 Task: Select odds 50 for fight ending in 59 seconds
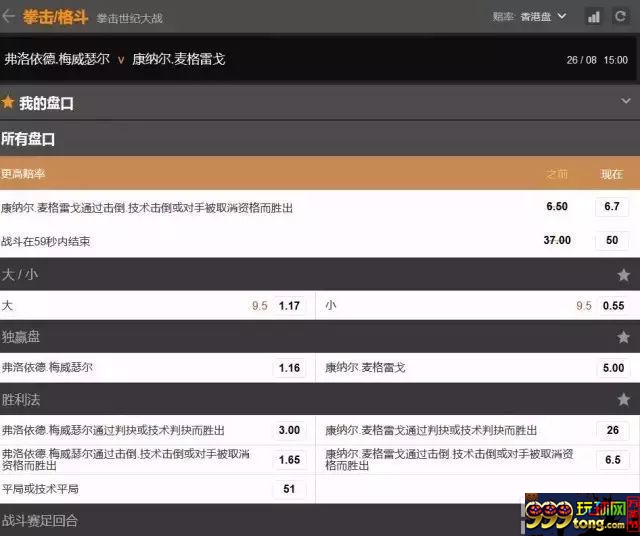click(612, 240)
